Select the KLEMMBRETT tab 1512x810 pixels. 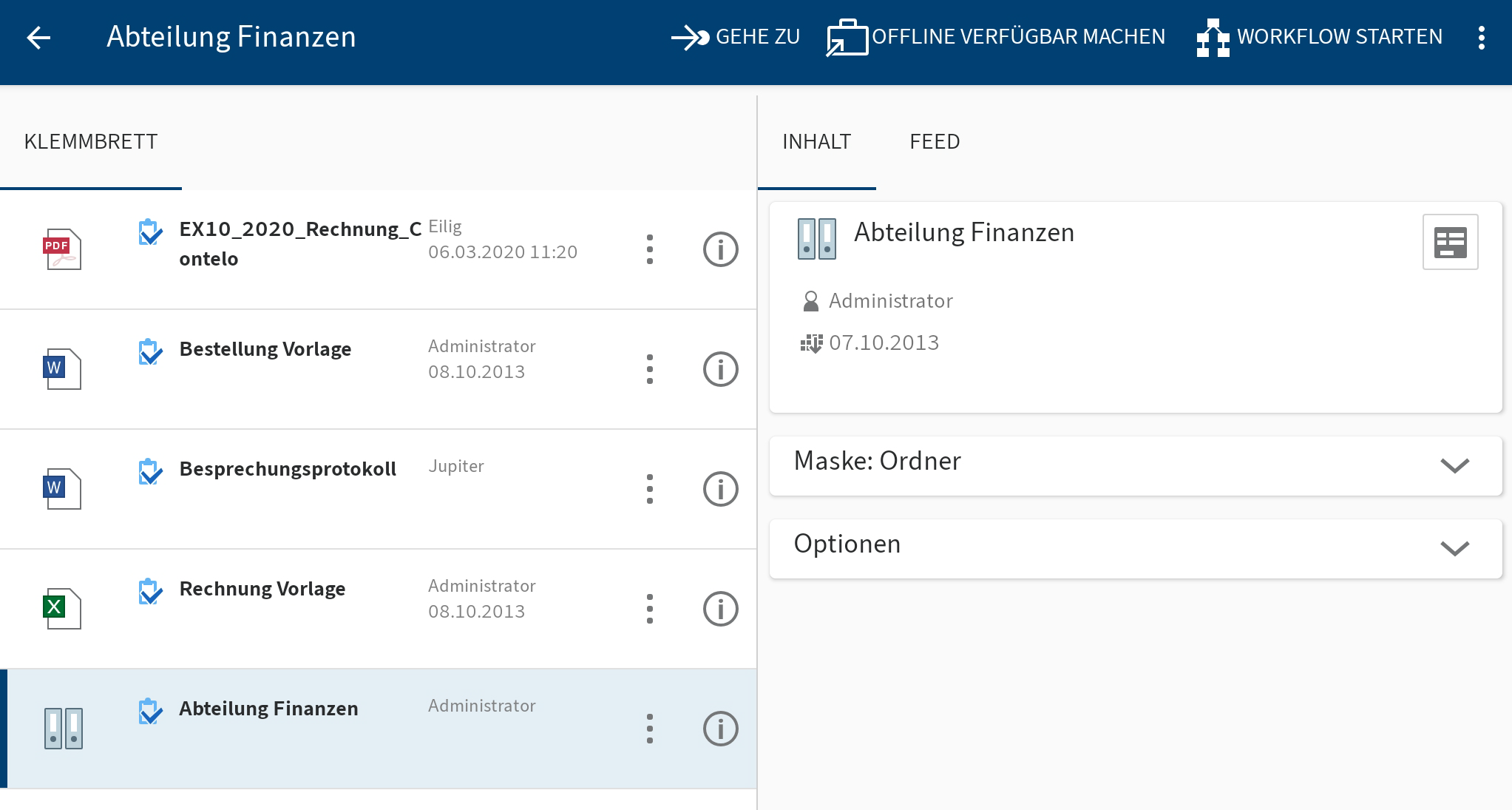[x=91, y=141]
